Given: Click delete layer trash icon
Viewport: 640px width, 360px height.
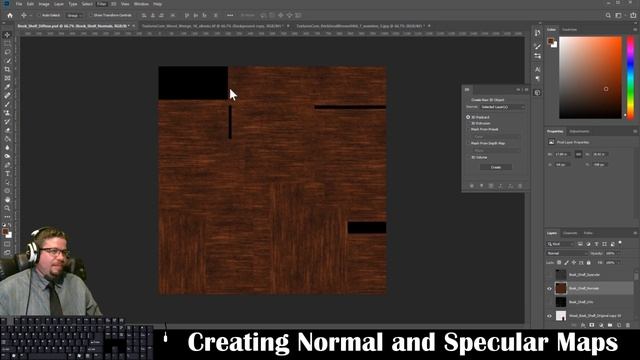Looking at the screenshot, I should 628,325.
